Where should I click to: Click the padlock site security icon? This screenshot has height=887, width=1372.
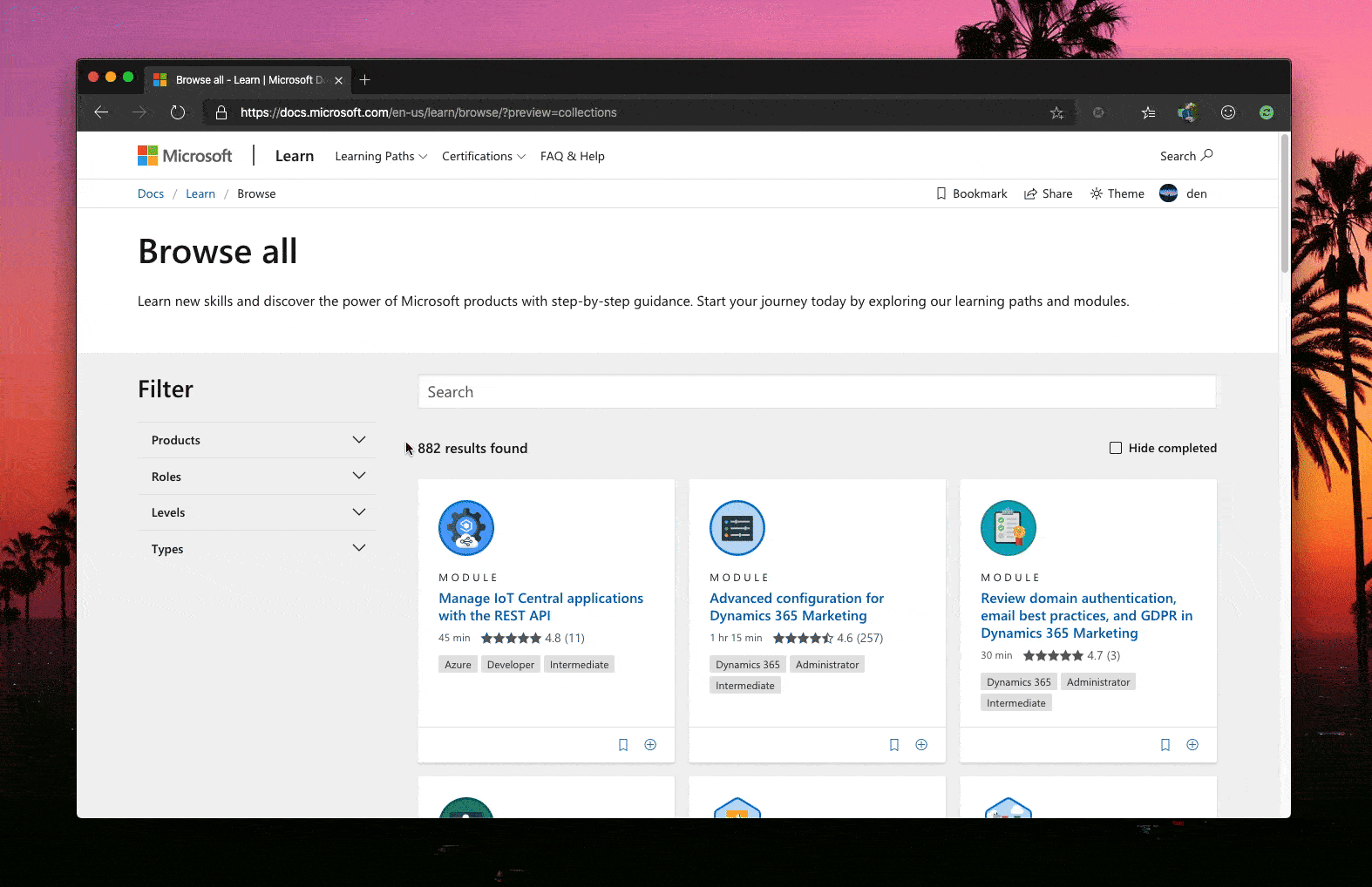tap(221, 112)
